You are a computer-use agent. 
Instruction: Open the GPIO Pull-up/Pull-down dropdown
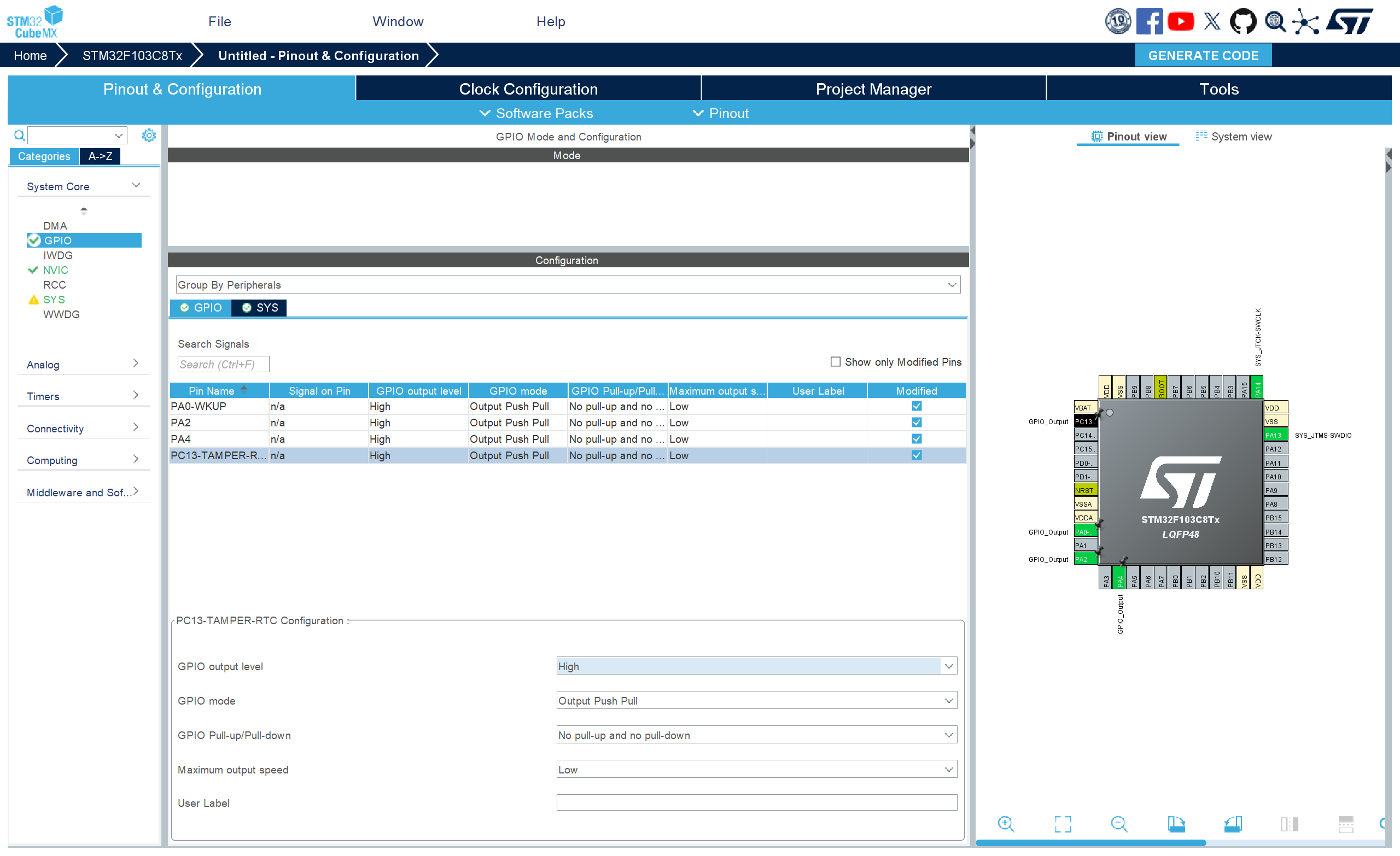(x=756, y=735)
